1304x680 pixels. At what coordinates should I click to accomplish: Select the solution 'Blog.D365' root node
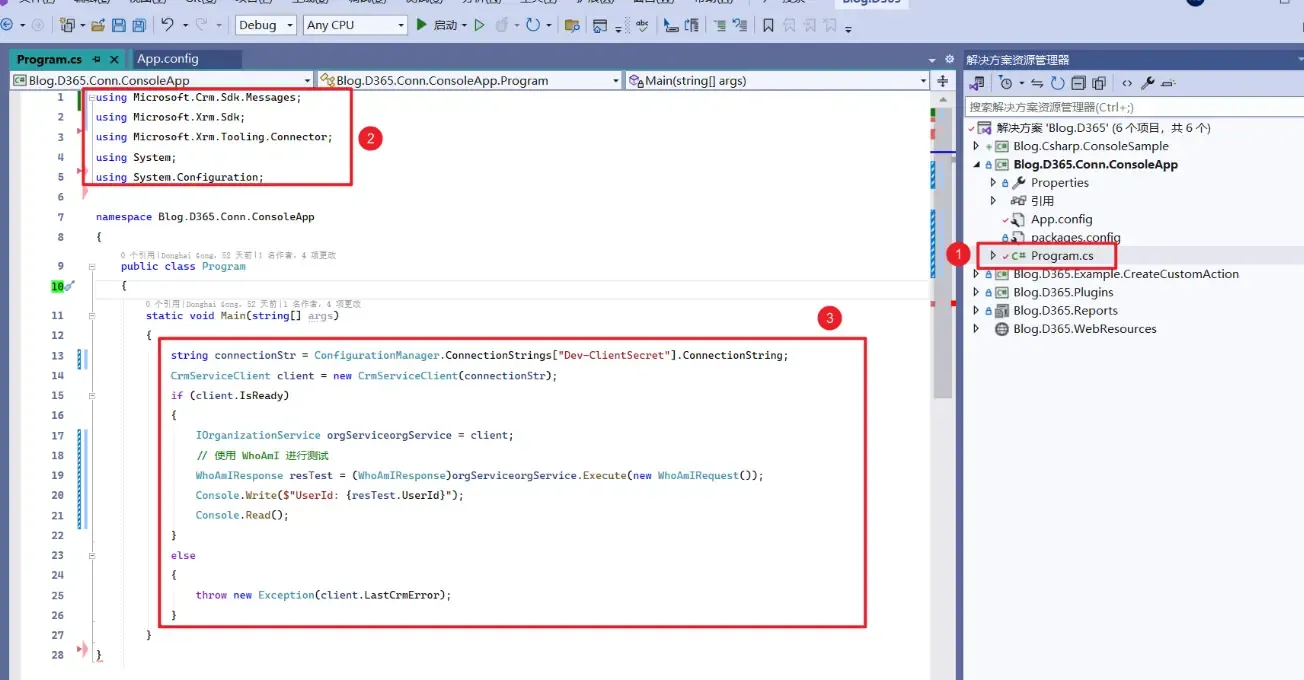coord(1104,128)
